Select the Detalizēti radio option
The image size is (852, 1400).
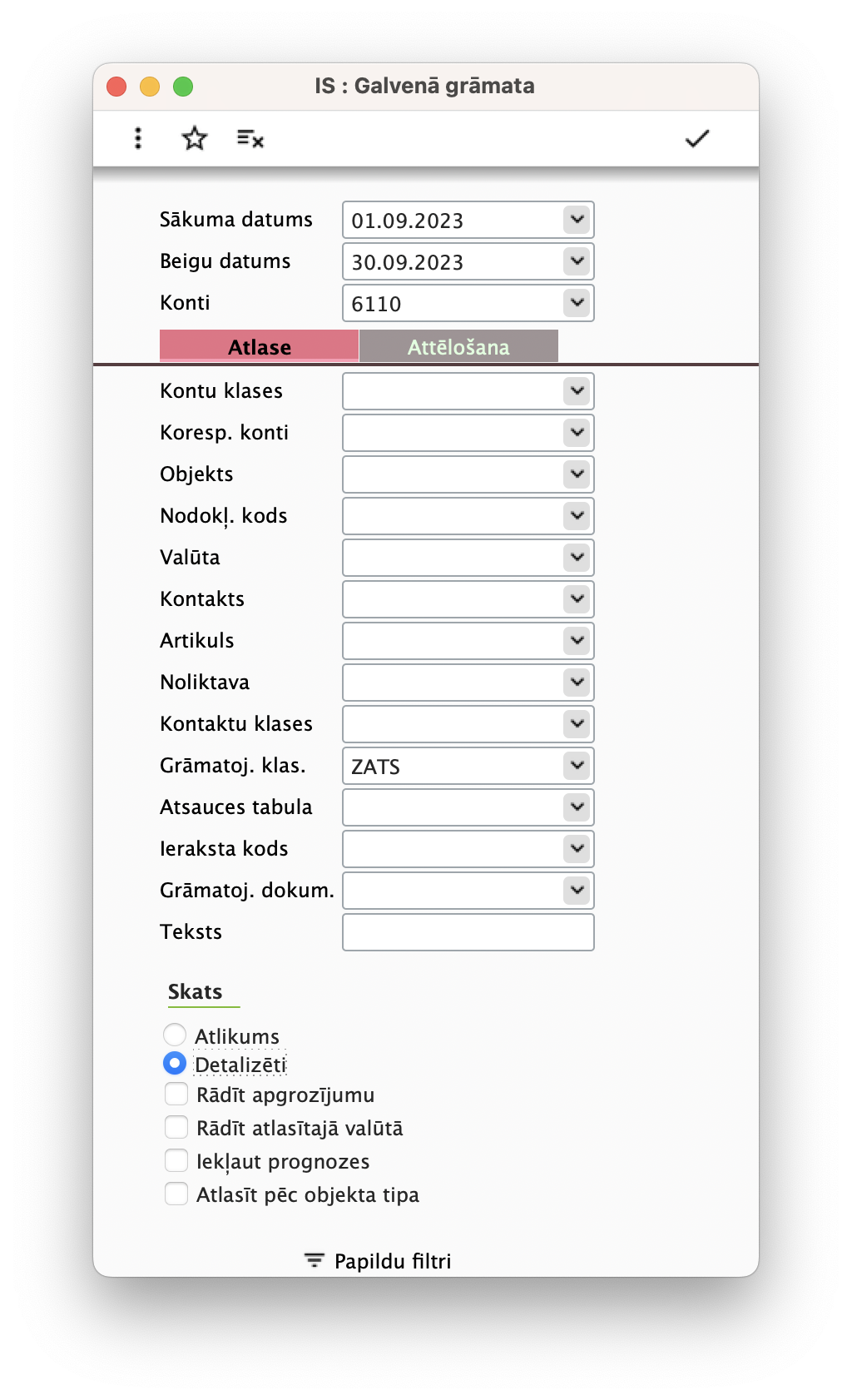(x=175, y=1063)
